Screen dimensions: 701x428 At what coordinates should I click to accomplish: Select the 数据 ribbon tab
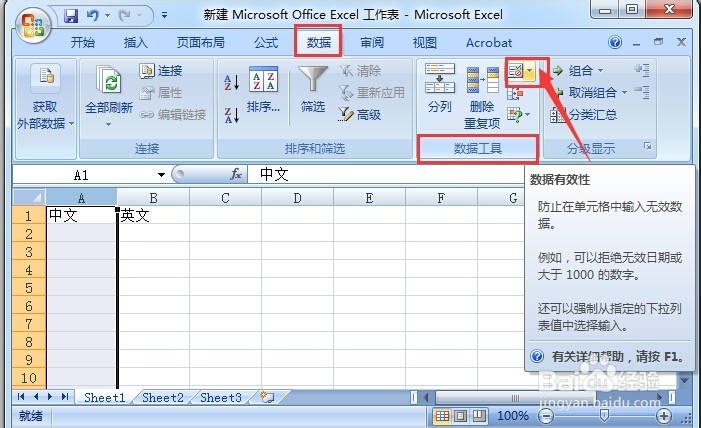318,42
